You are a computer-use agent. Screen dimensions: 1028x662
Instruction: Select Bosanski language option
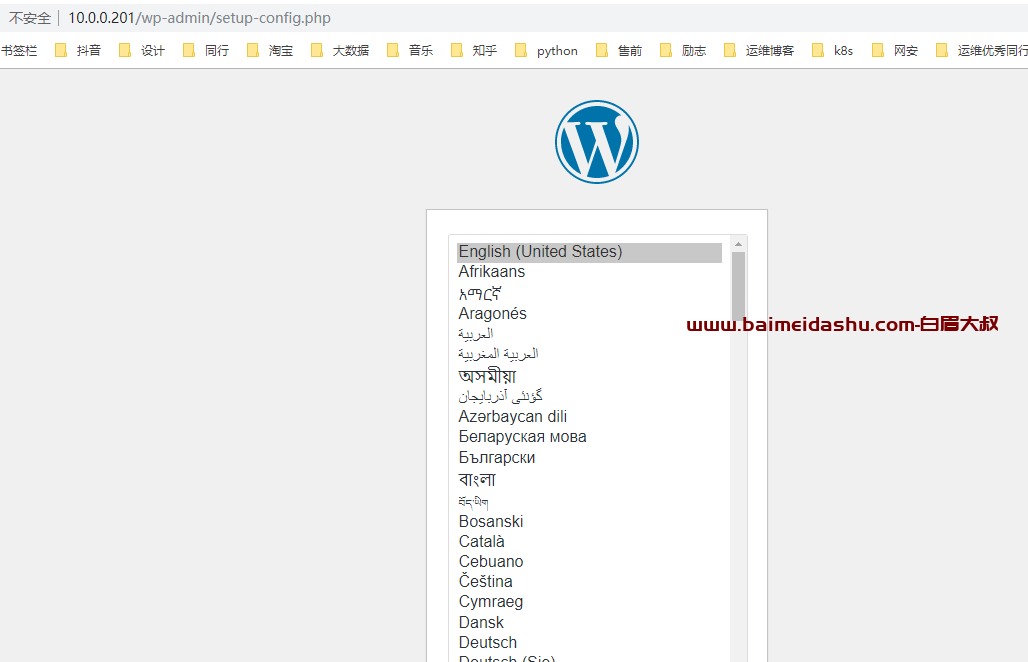point(589,521)
